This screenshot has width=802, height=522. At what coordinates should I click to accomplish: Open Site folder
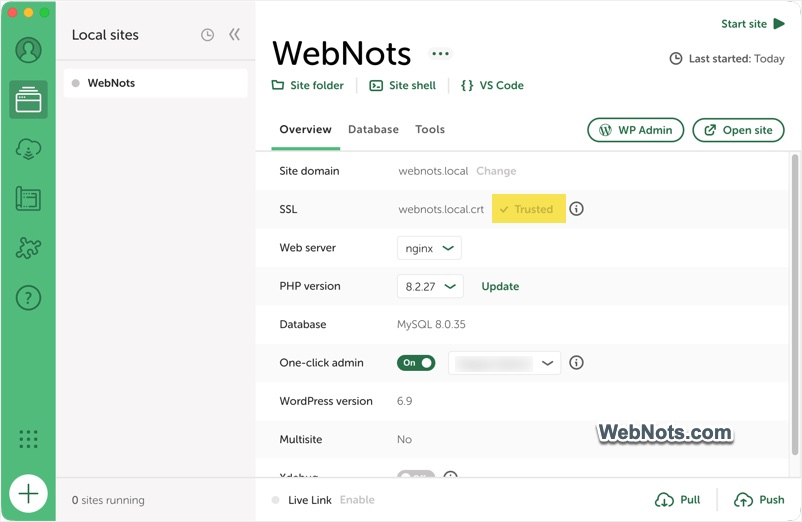pos(307,85)
